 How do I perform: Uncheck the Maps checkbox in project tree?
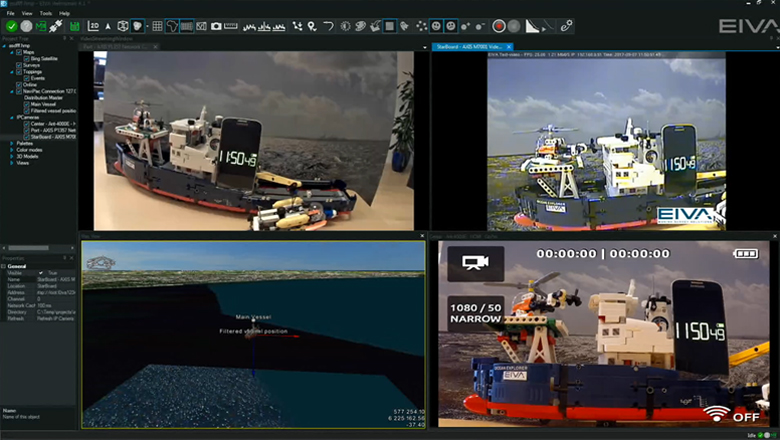[x=19, y=52]
